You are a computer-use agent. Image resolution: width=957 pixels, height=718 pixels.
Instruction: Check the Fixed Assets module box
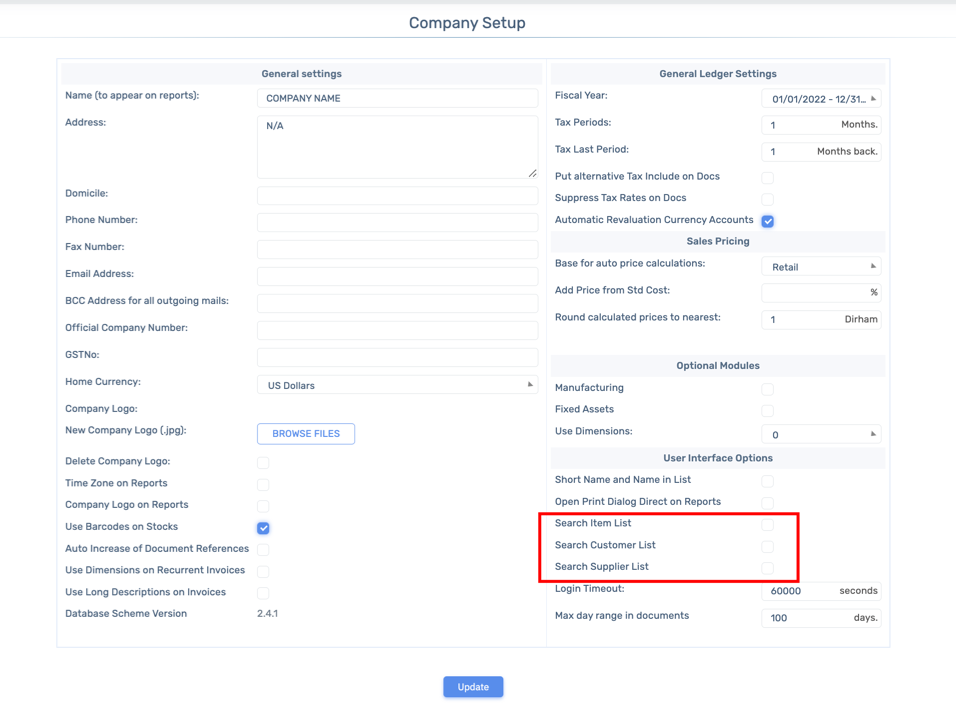[768, 411]
